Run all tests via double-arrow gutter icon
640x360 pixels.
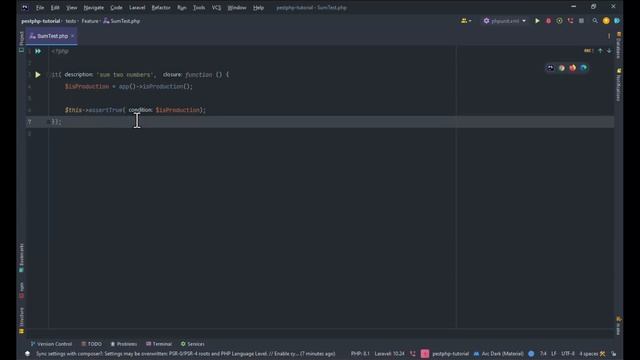click(38, 51)
